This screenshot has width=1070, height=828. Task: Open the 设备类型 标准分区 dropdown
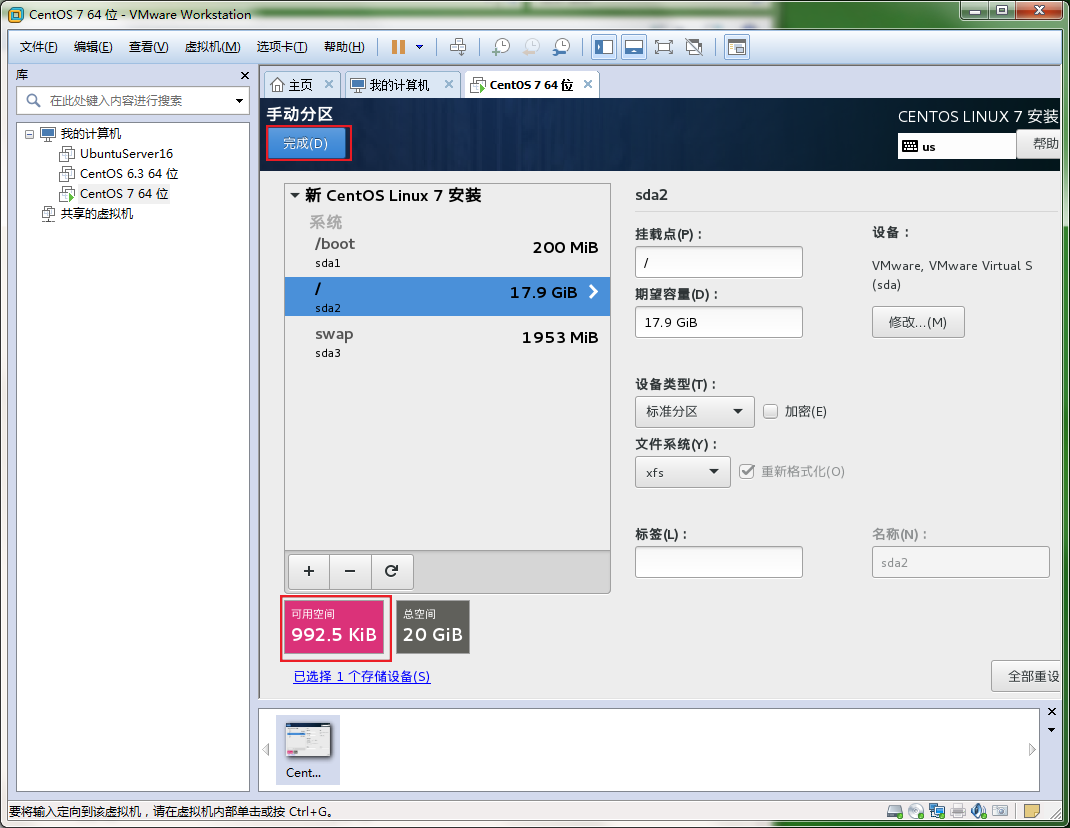click(695, 412)
